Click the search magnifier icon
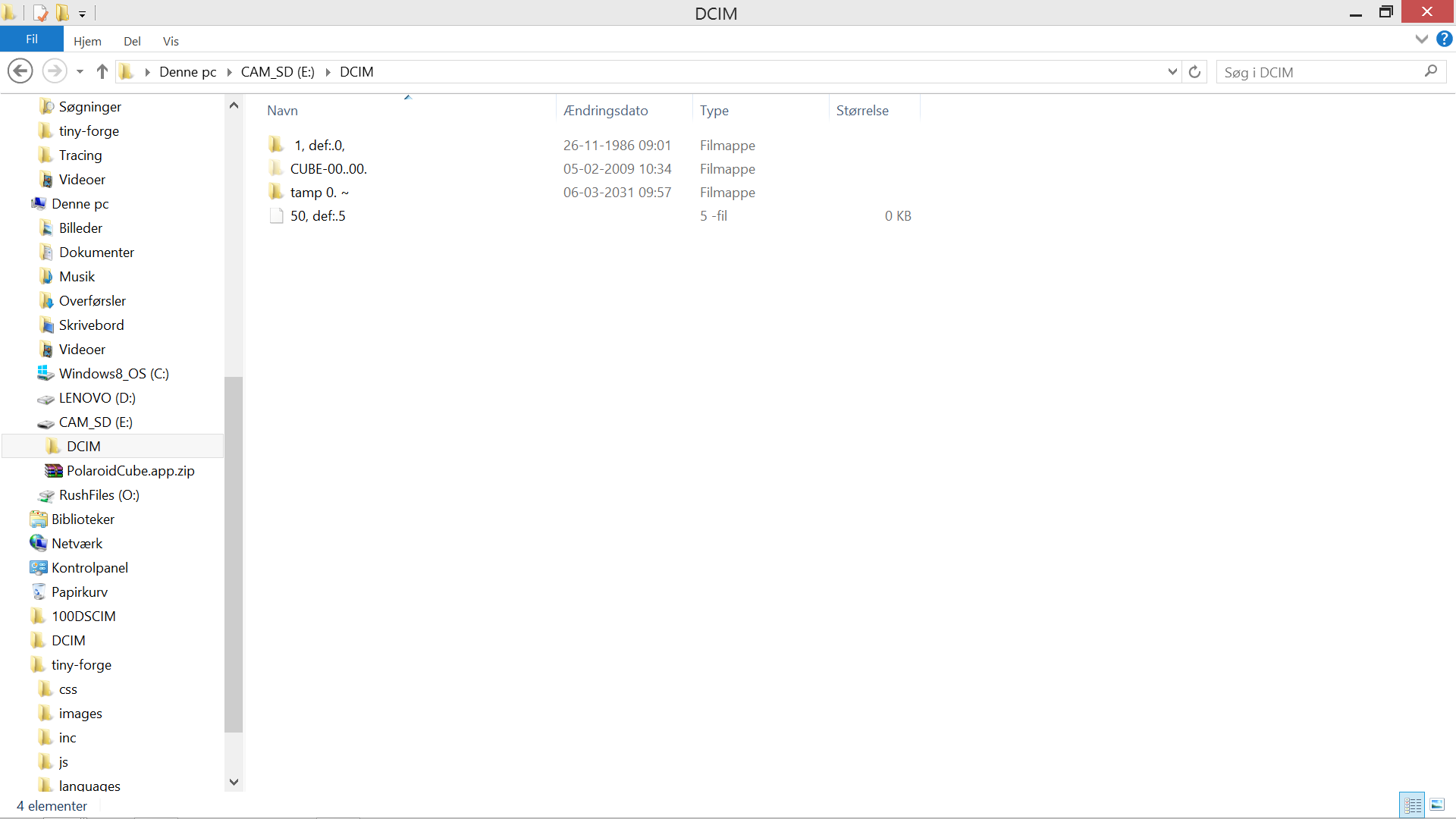The height and width of the screenshot is (819, 1456). tap(1431, 71)
